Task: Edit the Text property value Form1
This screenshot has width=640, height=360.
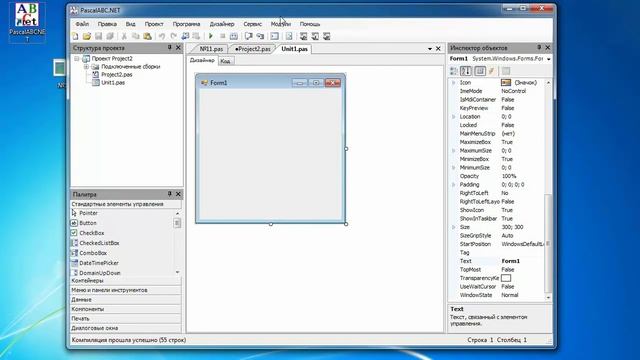Action: 522,261
